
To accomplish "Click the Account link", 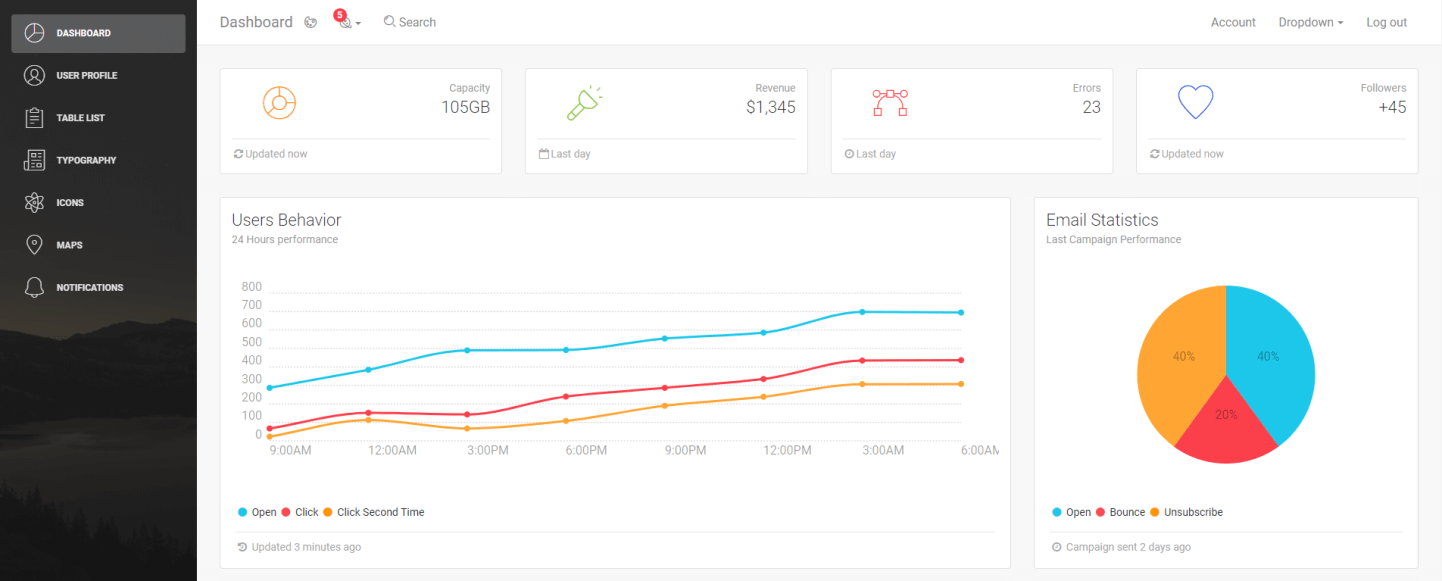I will pos(1233,22).
